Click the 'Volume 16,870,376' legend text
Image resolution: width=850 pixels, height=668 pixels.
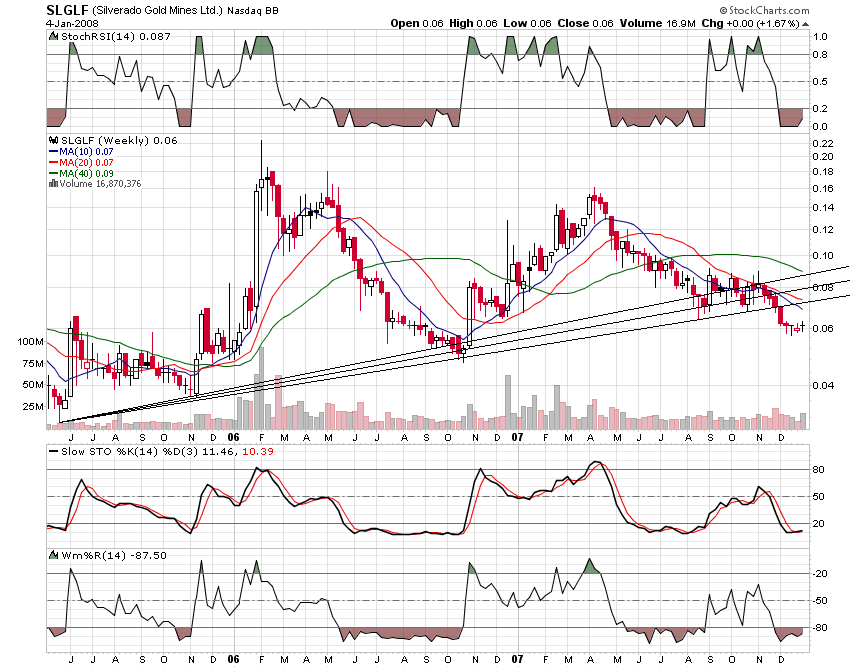(x=100, y=184)
